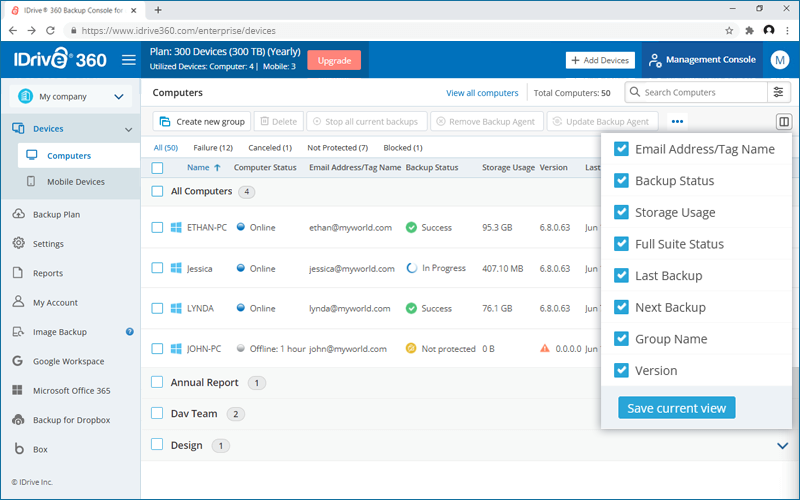Show the All (50) filter tab
Screen dimensions: 800x500
pyautogui.click(x=166, y=148)
